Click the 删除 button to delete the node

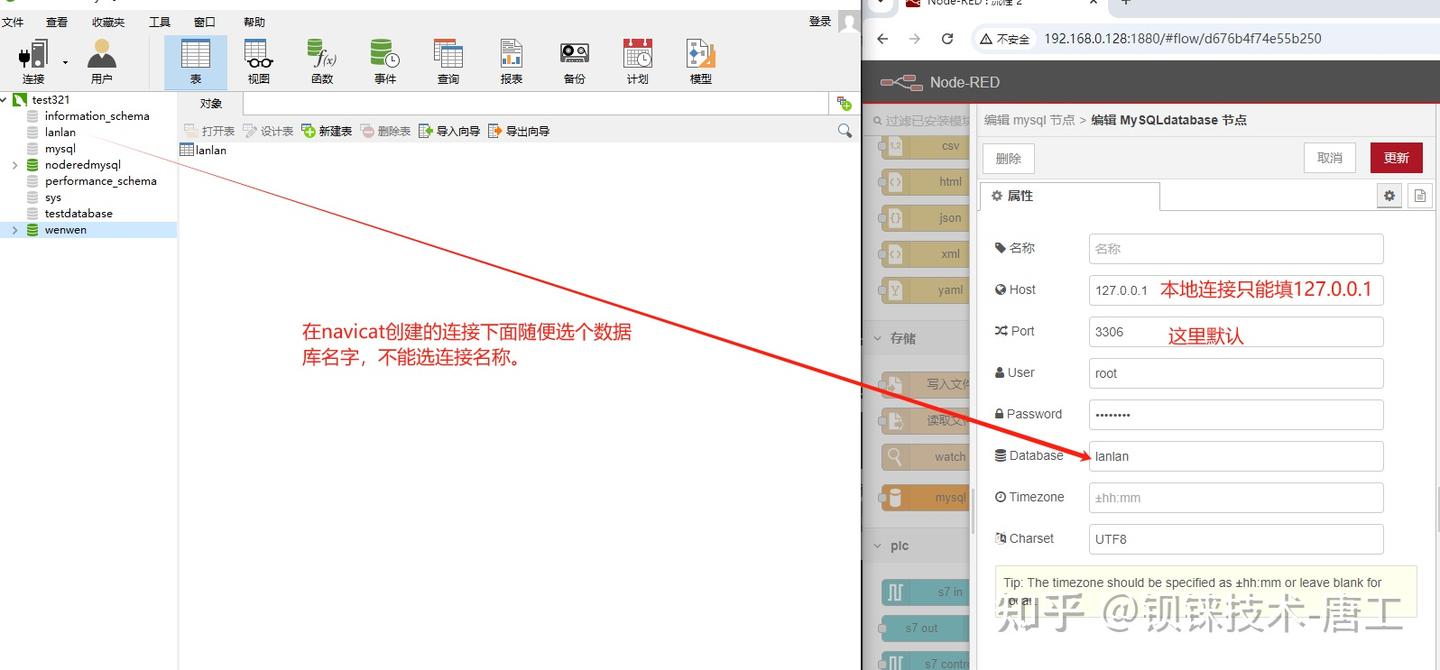[1007, 157]
